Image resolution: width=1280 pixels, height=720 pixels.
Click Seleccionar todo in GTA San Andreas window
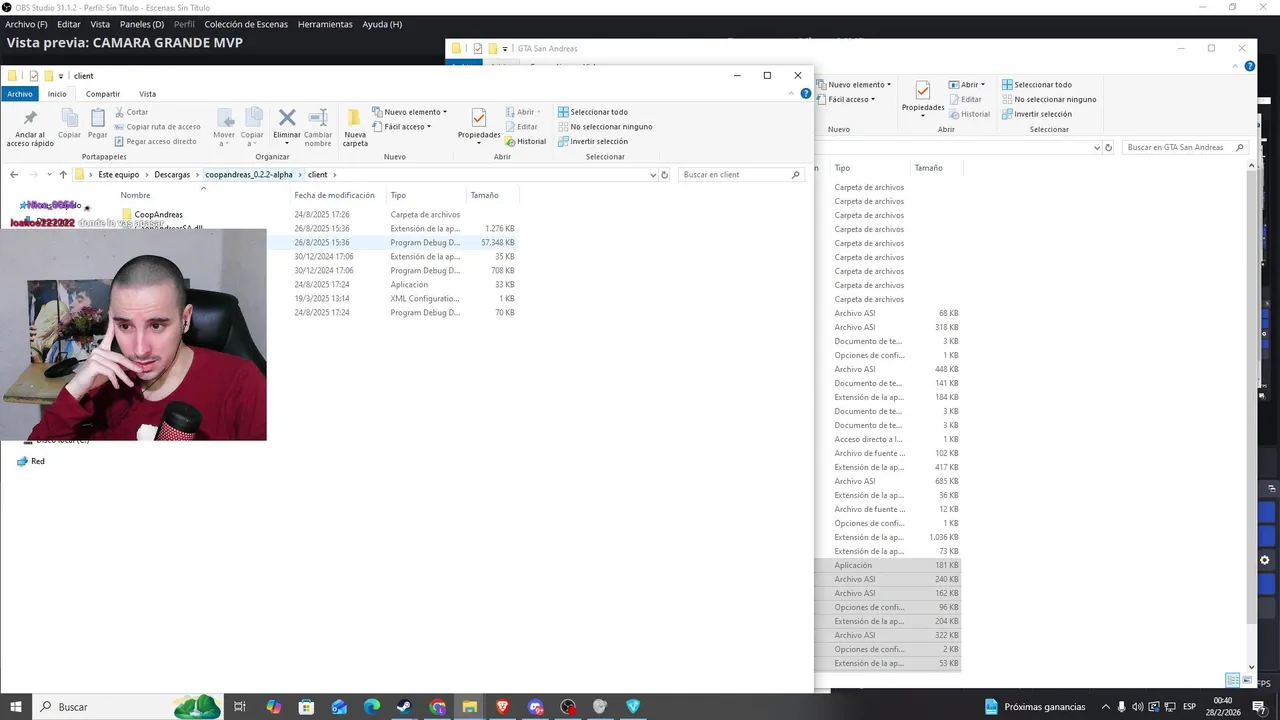pyautogui.click(x=1036, y=85)
